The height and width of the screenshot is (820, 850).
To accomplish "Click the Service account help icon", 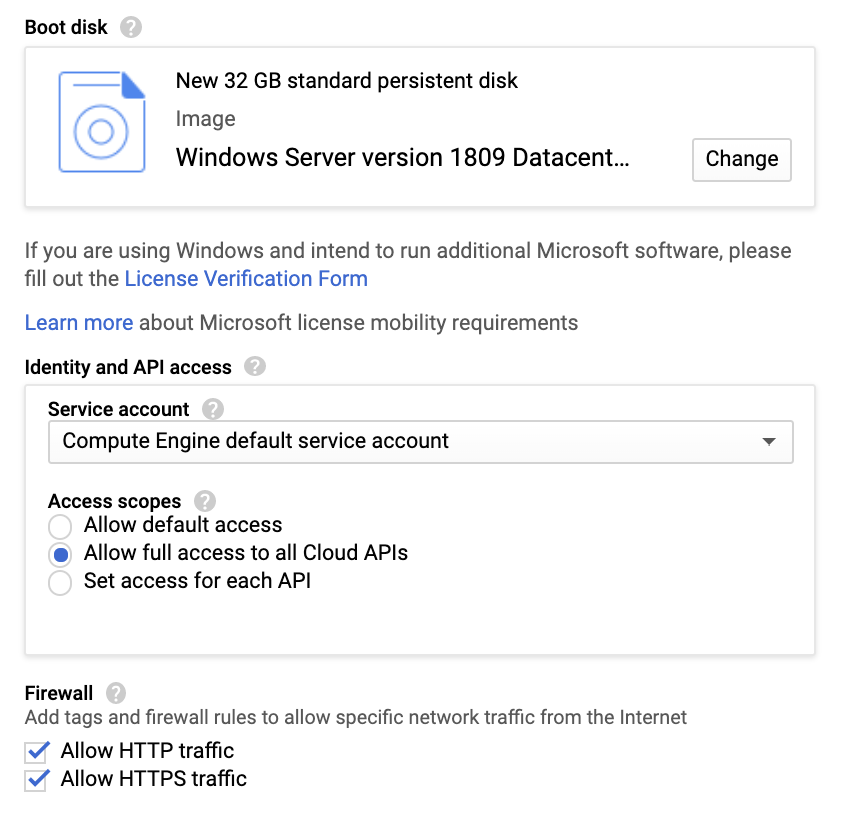I will [213, 409].
